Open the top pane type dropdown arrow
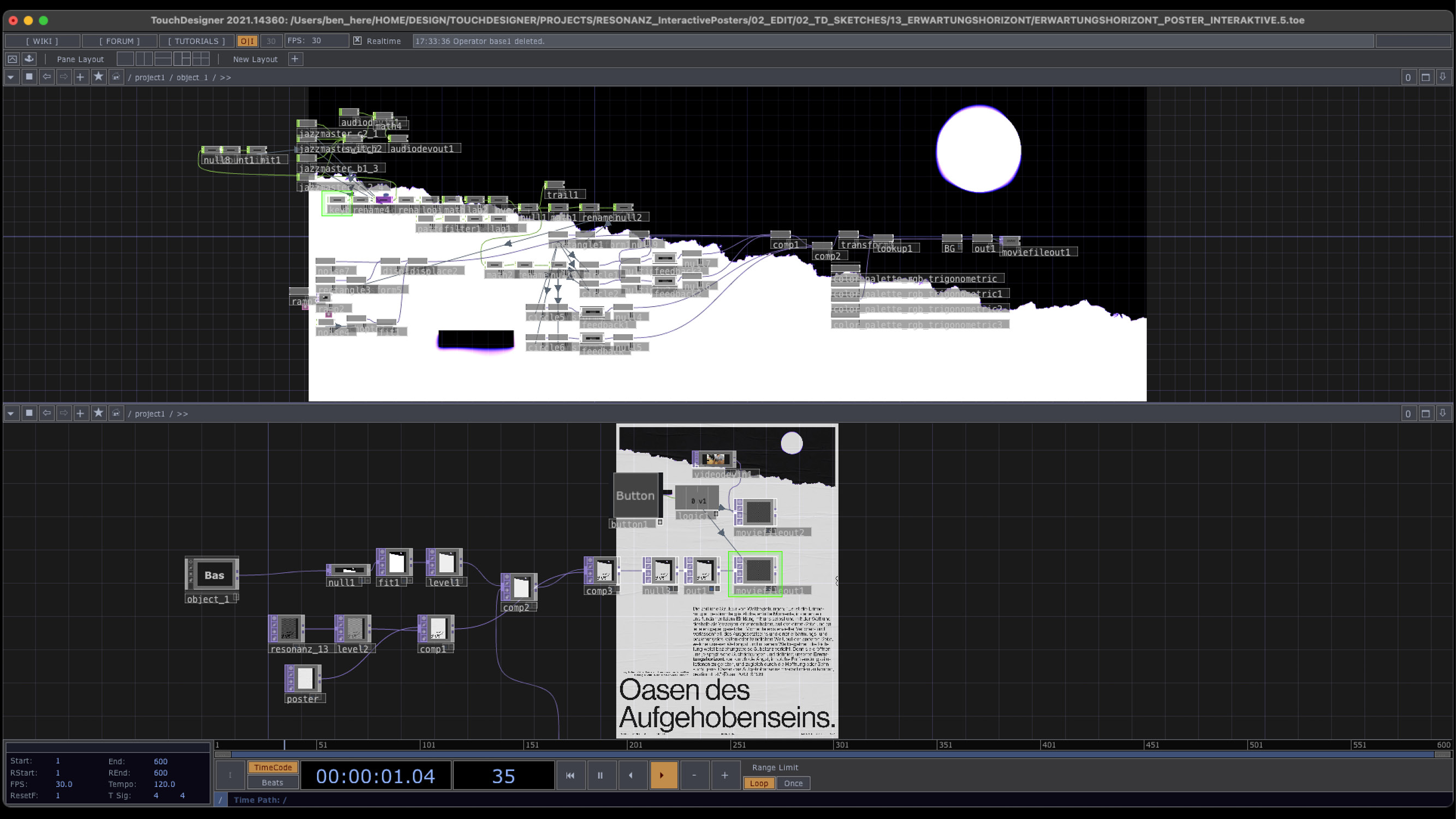1456x819 pixels. click(x=11, y=77)
